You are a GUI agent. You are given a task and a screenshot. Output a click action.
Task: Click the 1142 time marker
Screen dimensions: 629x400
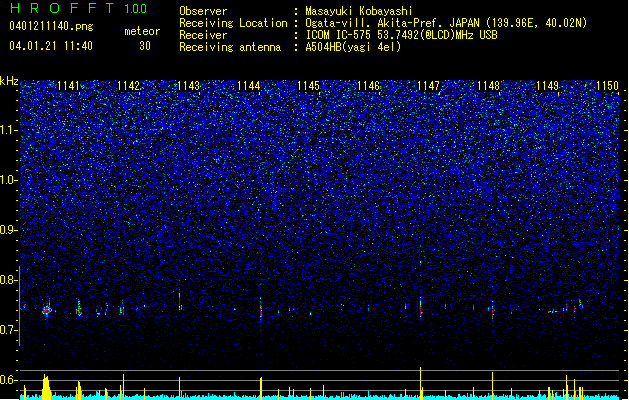128,86
